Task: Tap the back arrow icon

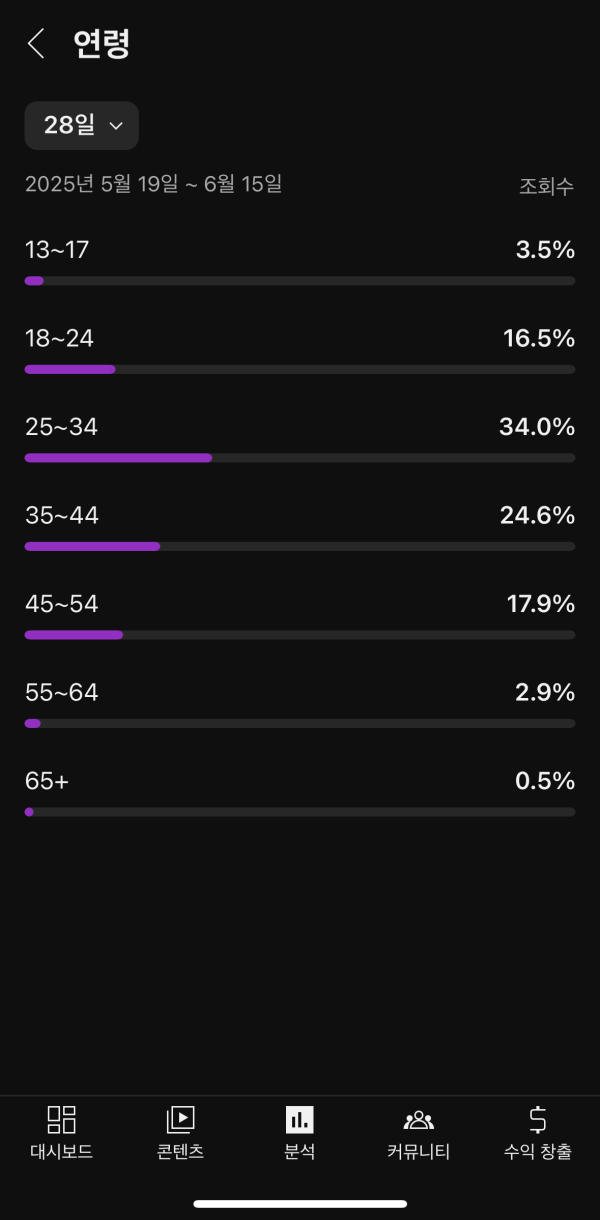Action: [x=36, y=43]
